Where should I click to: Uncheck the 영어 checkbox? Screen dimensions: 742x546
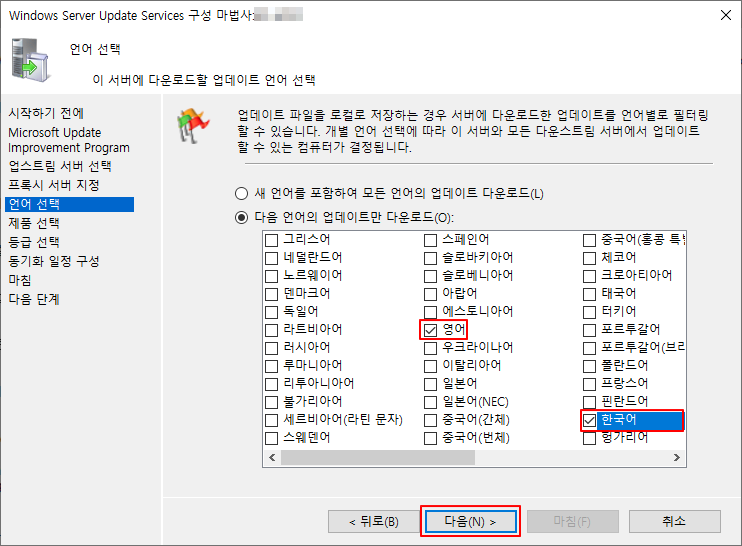430,330
